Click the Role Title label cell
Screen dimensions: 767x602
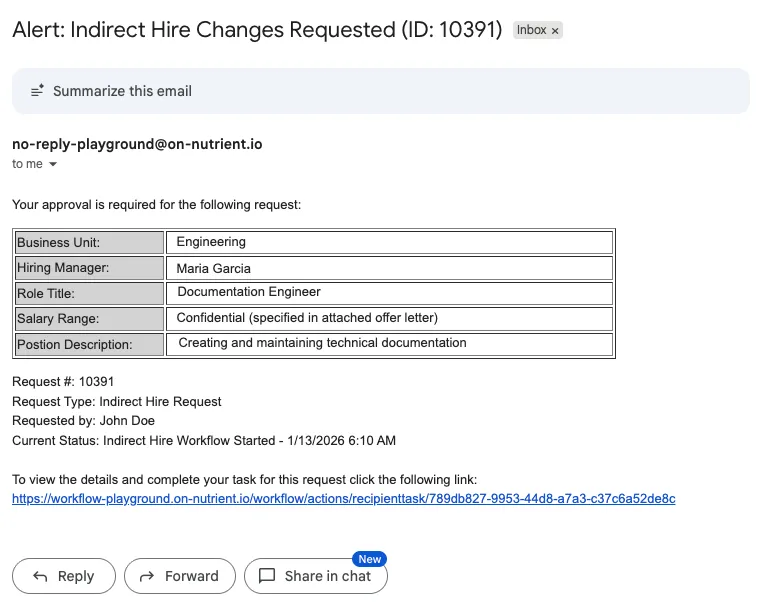pos(90,293)
